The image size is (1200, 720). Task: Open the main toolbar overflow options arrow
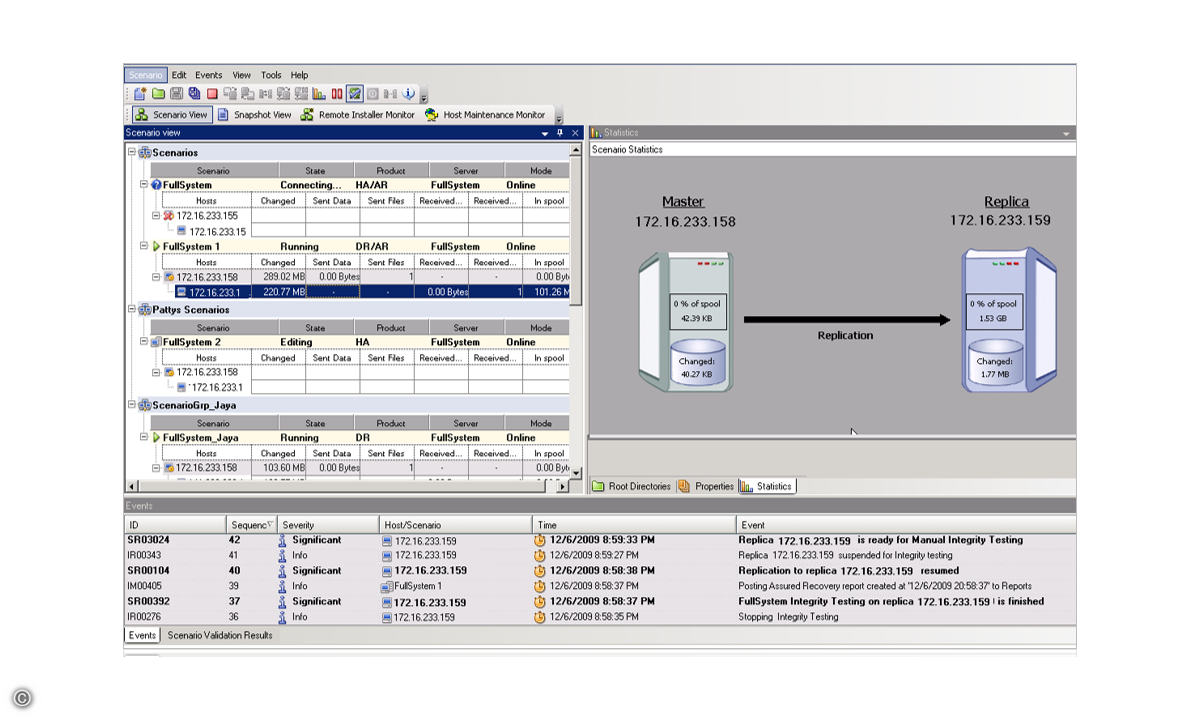424,97
